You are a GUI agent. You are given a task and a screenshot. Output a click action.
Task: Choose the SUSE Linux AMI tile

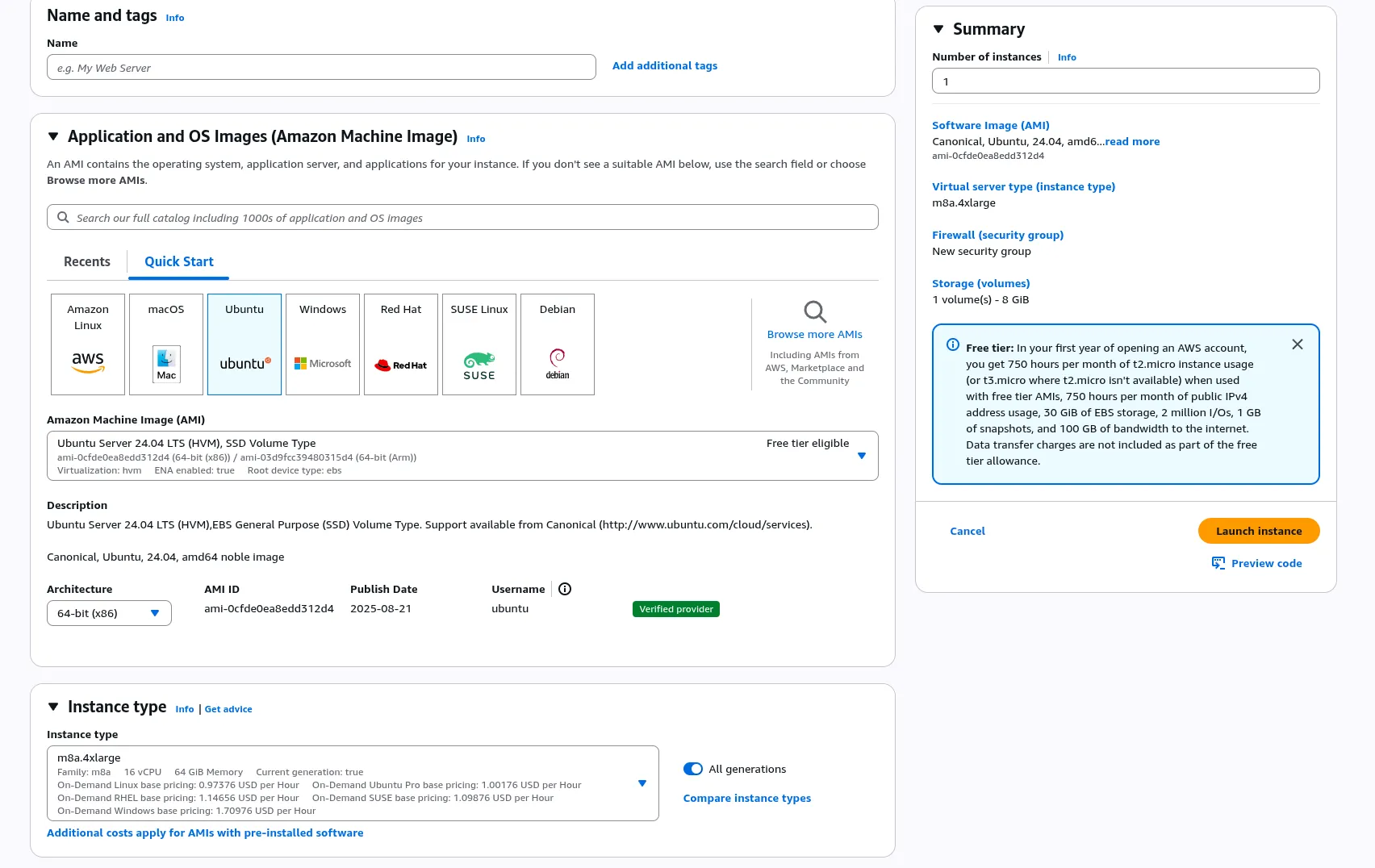[479, 344]
